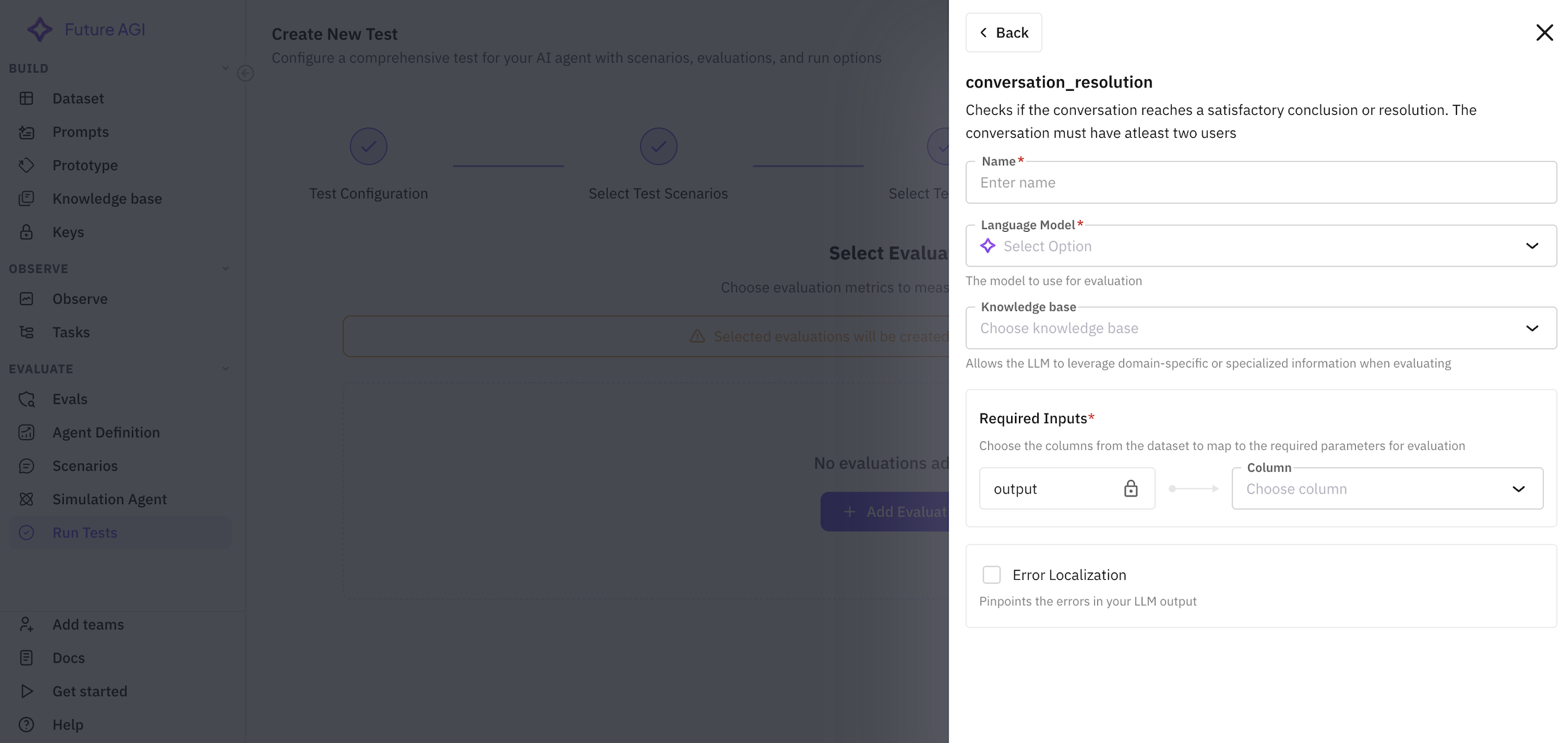Screen dimensions: 1568x743
Task: Collapse the BUILD section chevron
Action: pos(225,68)
